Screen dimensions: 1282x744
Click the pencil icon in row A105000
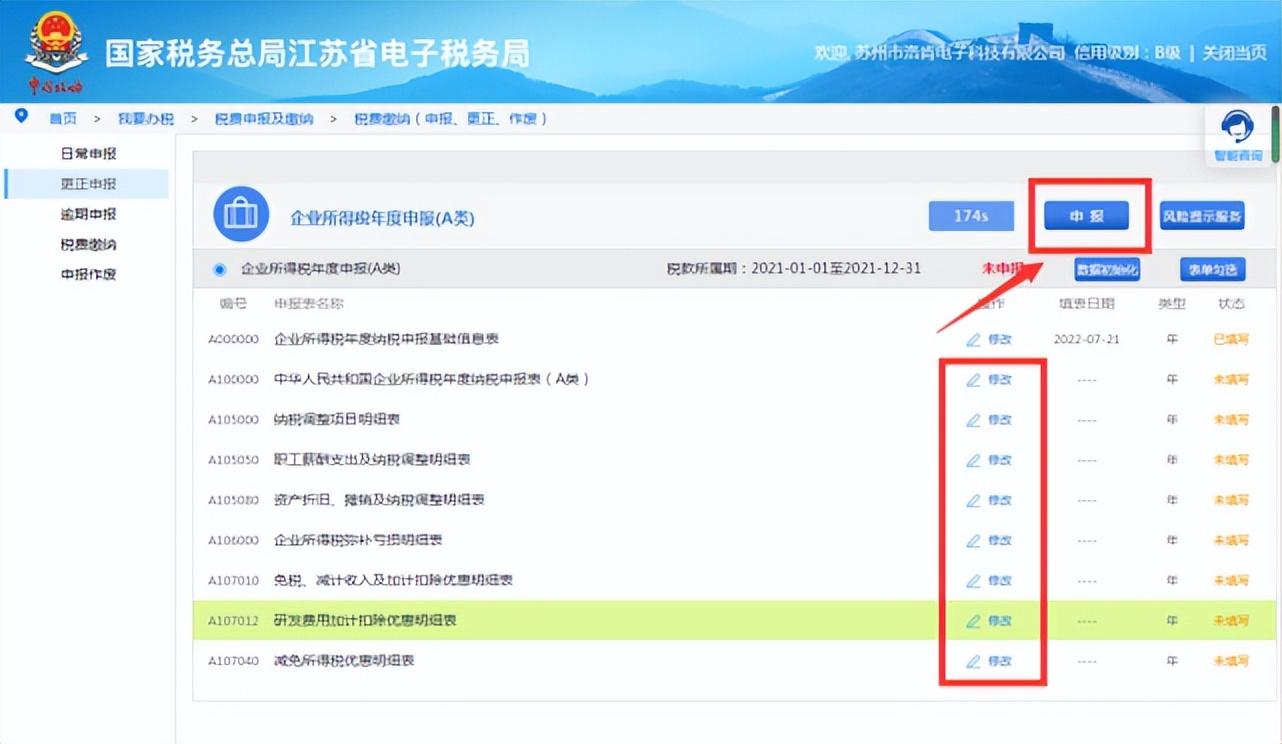point(973,420)
